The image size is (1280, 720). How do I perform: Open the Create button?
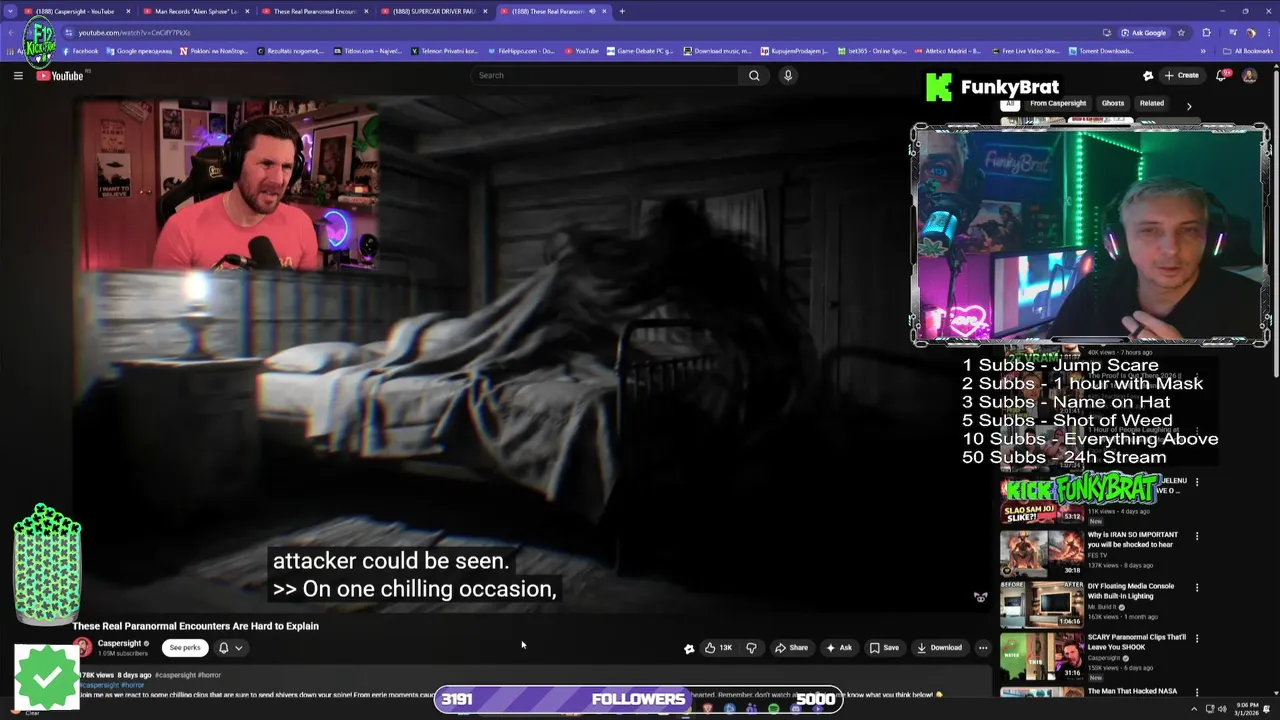(x=1181, y=75)
